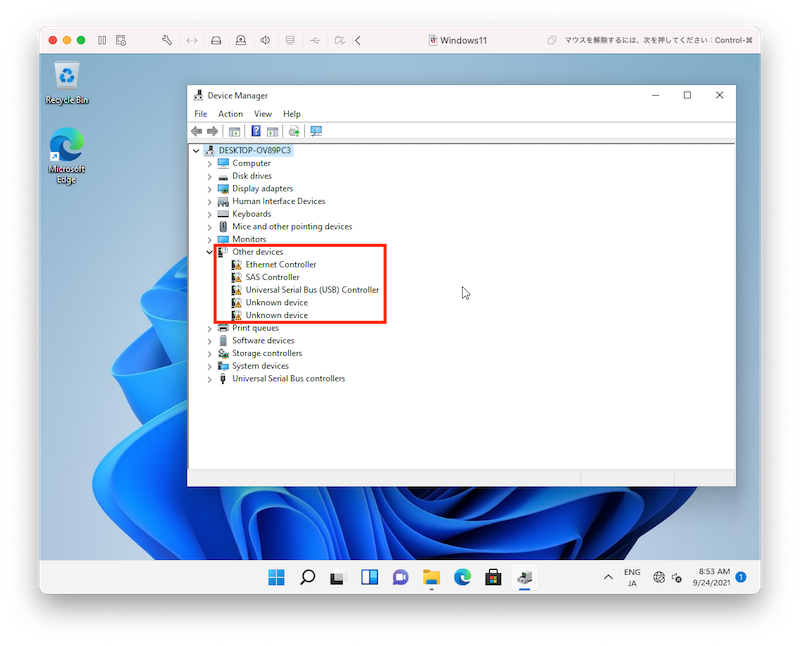This screenshot has width=800, height=646.
Task: Click the muted speaker tray icon
Action: click(677, 578)
